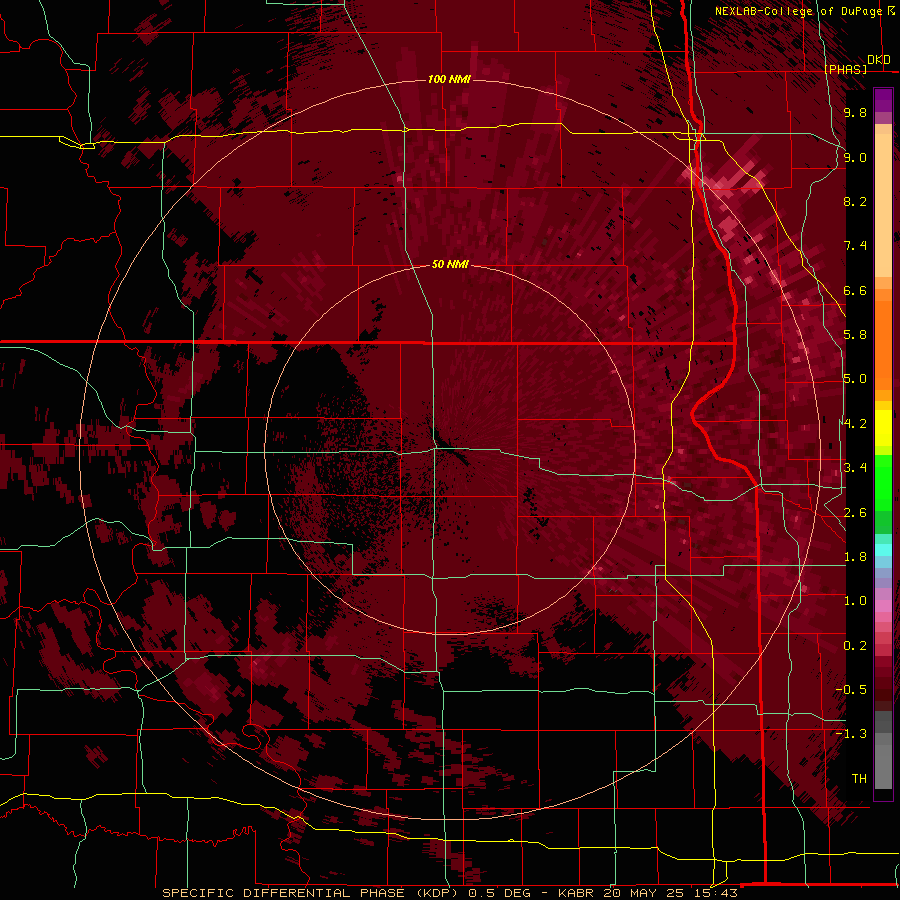Pick the orange band on the color bar

click(x=883, y=339)
